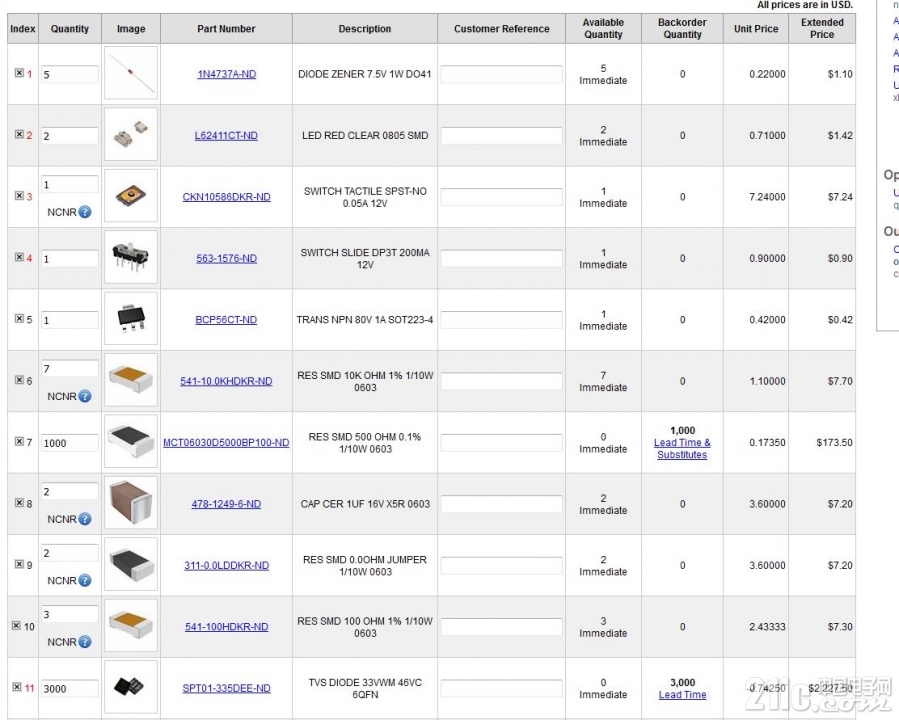Remove row 7 MCT06030D5000BP100-ND via X icon

19,441
